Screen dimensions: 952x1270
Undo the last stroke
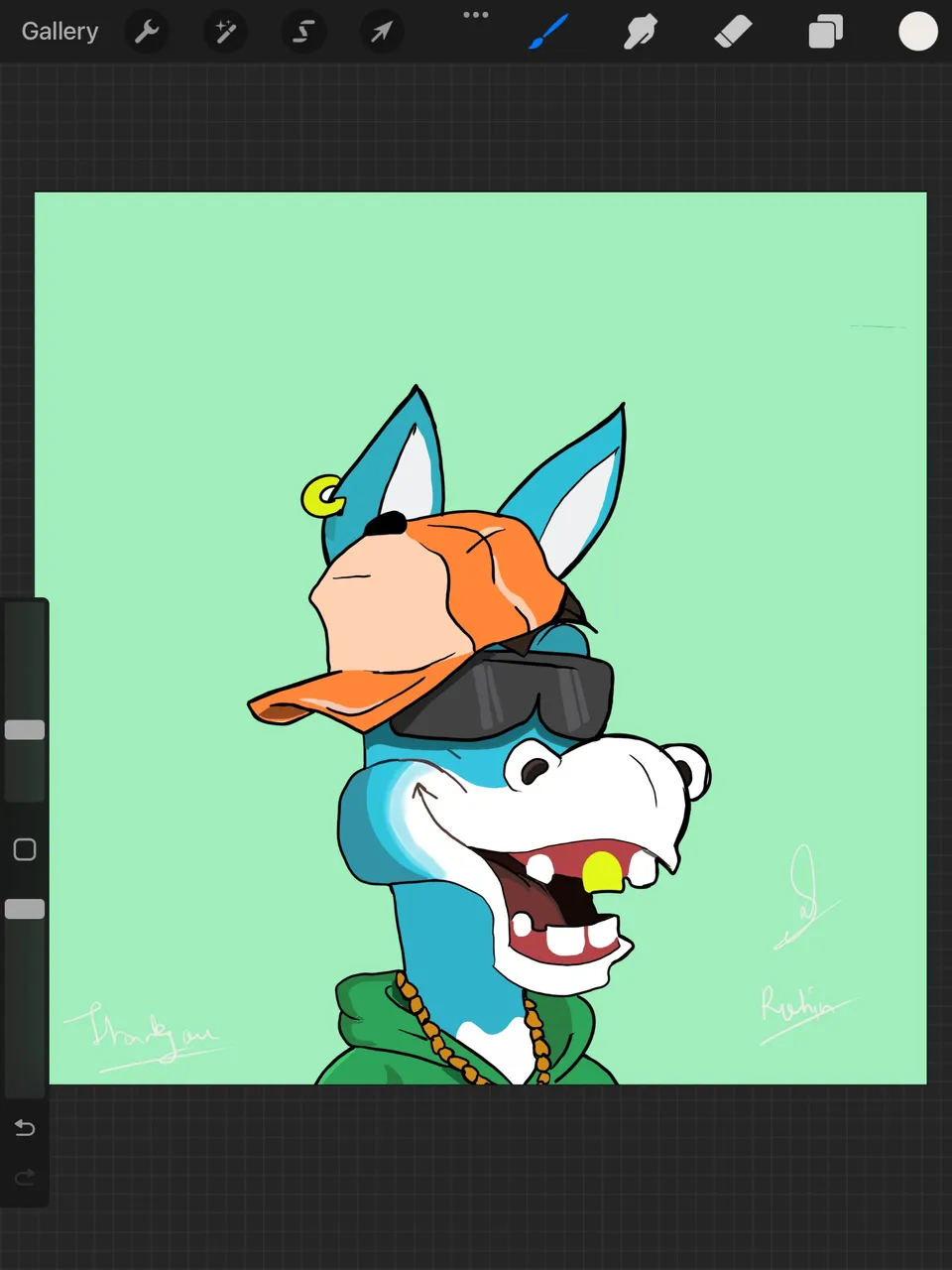(25, 1128)
